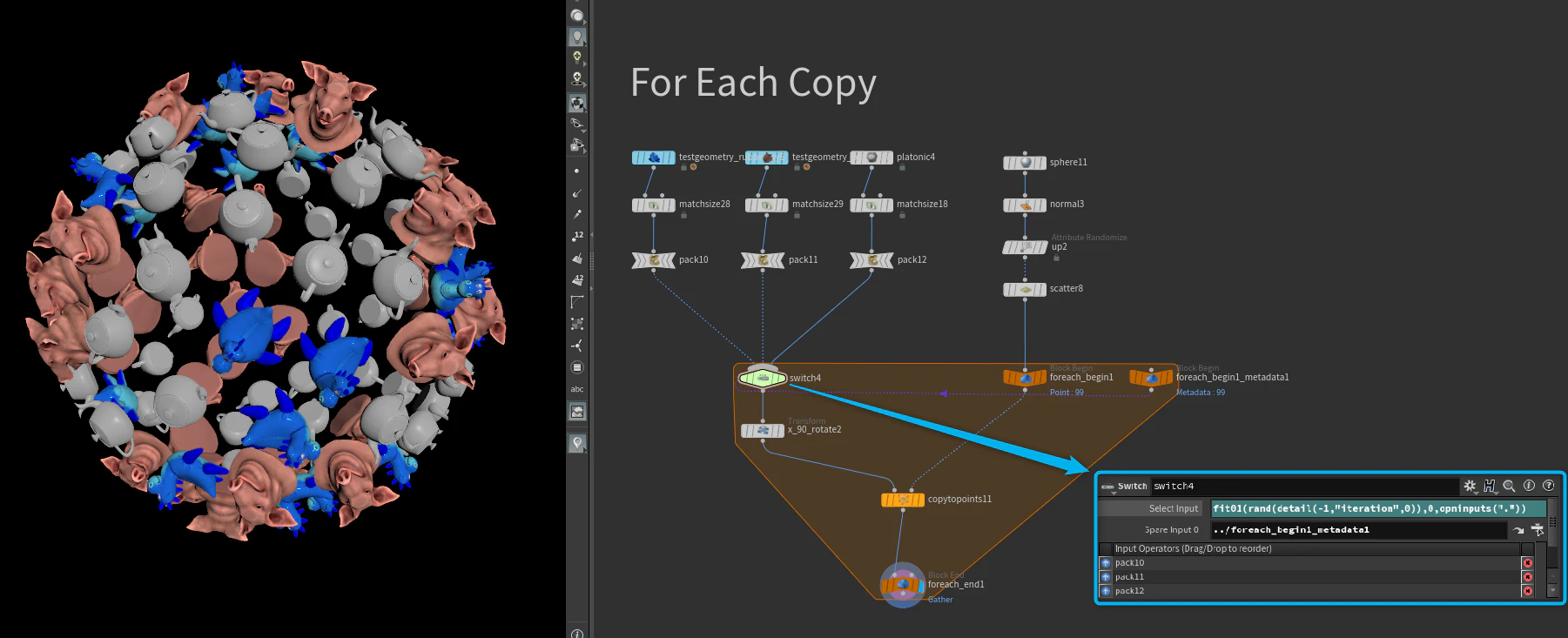Remove the pack11 input

pyautogui.click(x=1527, y=577)
